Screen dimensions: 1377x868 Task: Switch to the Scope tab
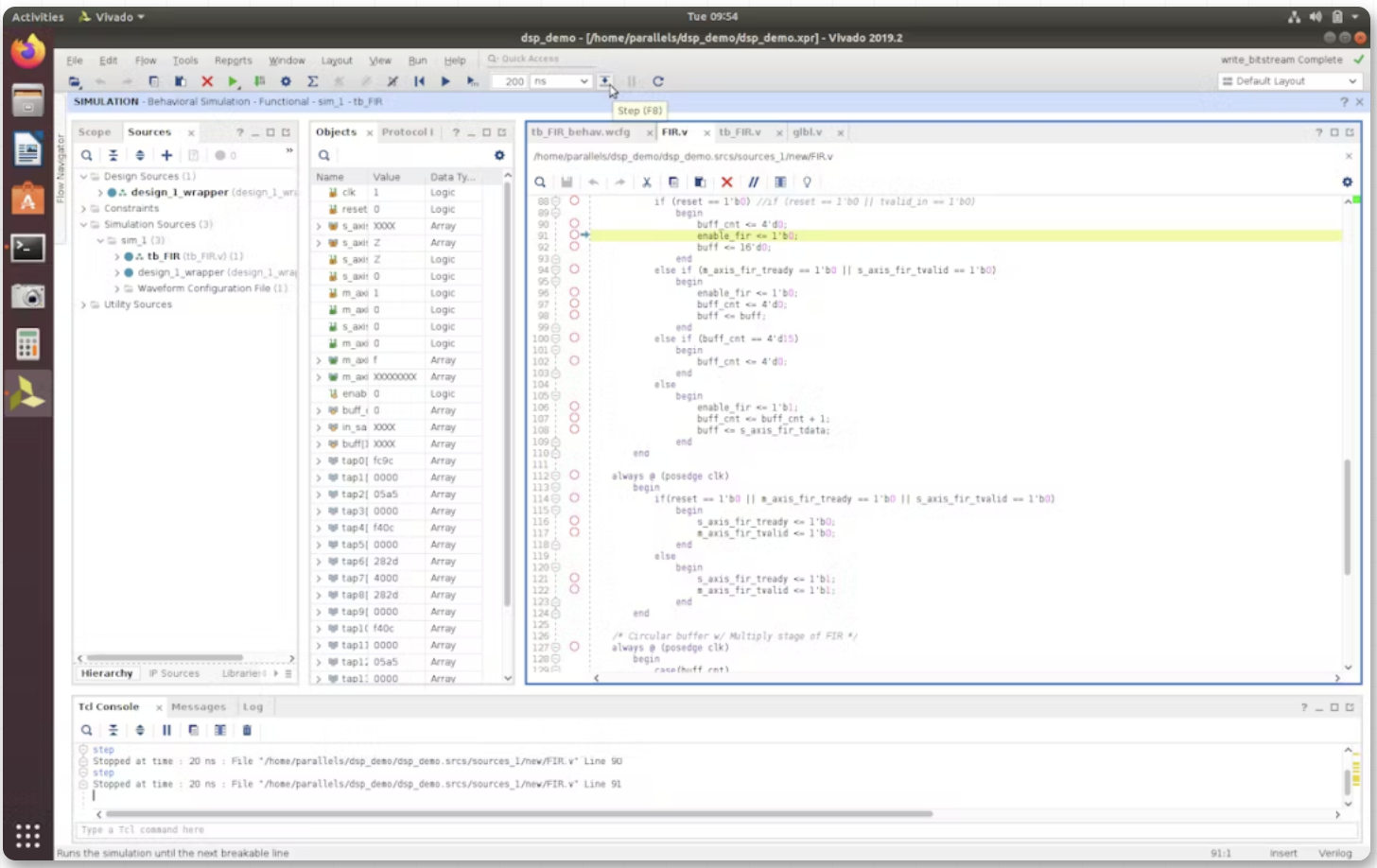95,132
